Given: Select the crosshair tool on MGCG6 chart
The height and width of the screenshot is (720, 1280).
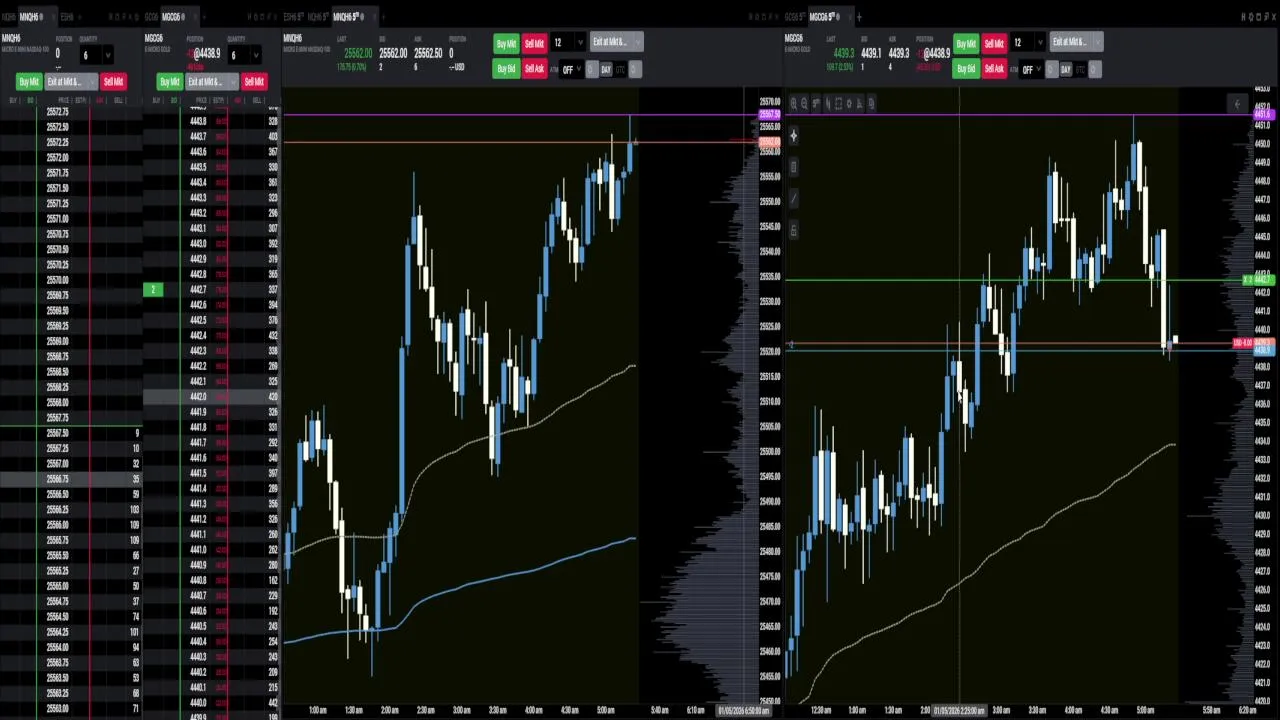Looking at the screenshot, I should [794, 135].
